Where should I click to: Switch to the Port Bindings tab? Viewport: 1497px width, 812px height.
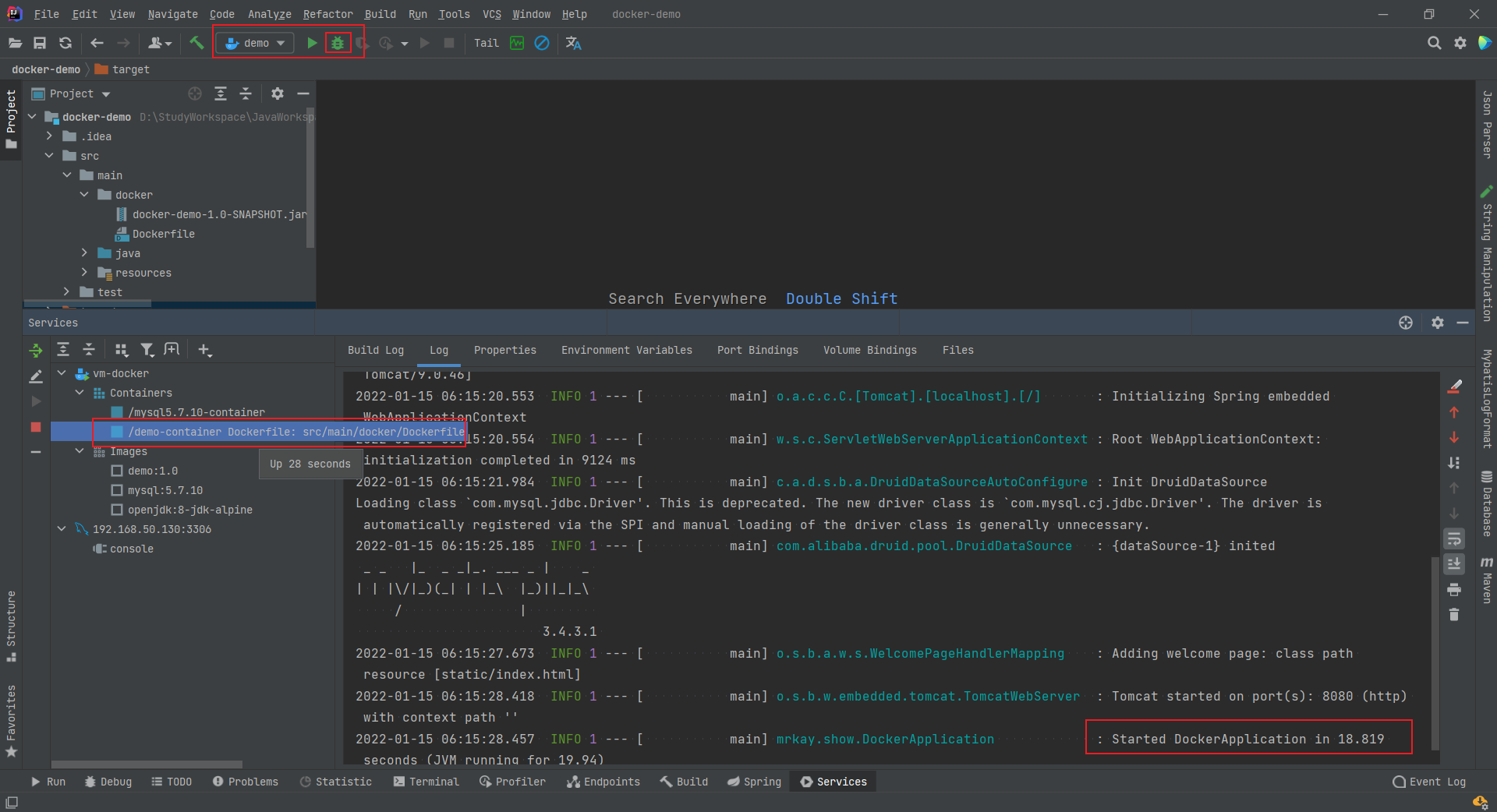[758, 350]
